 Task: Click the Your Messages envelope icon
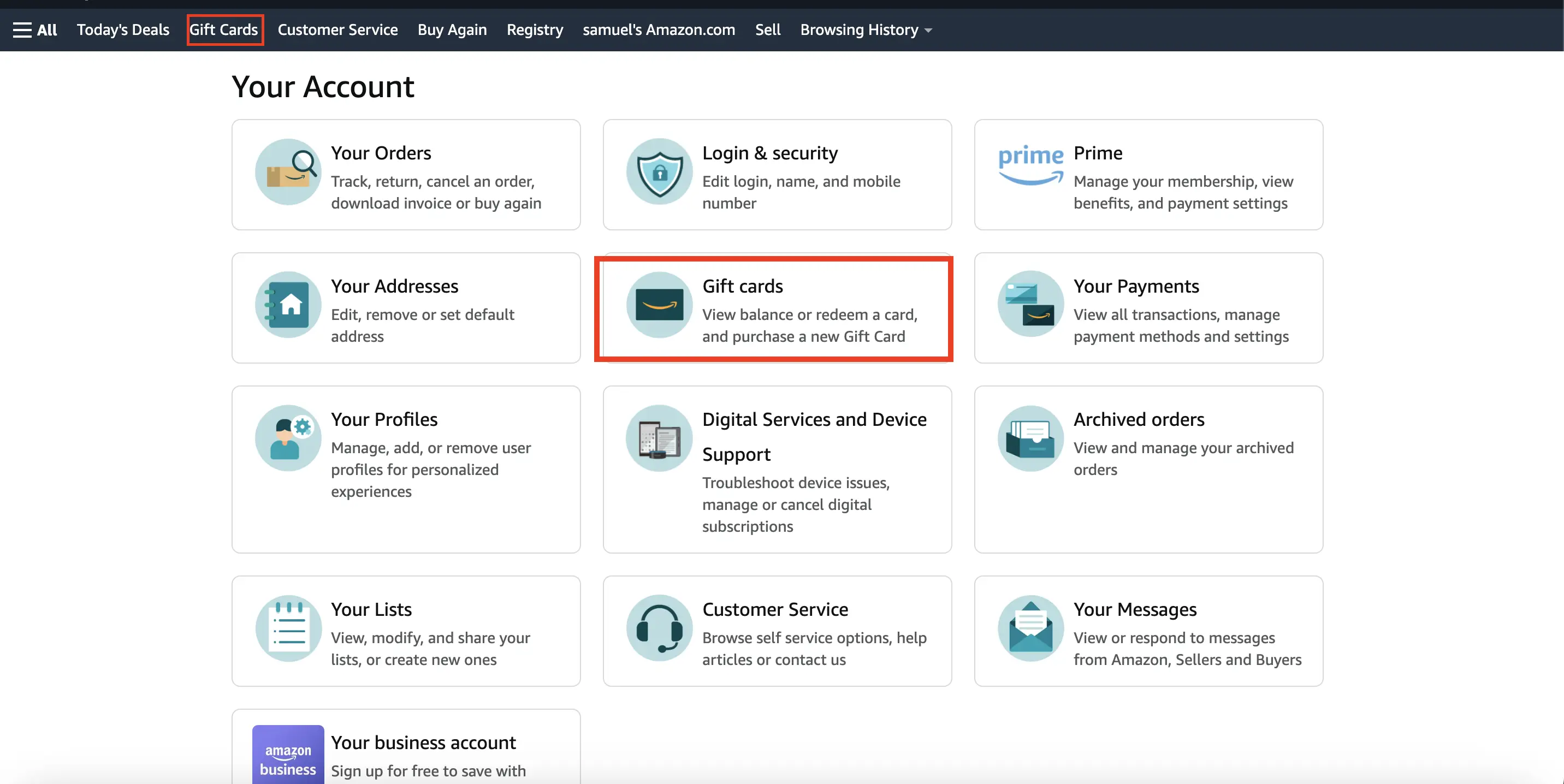tap(1031, 628)
